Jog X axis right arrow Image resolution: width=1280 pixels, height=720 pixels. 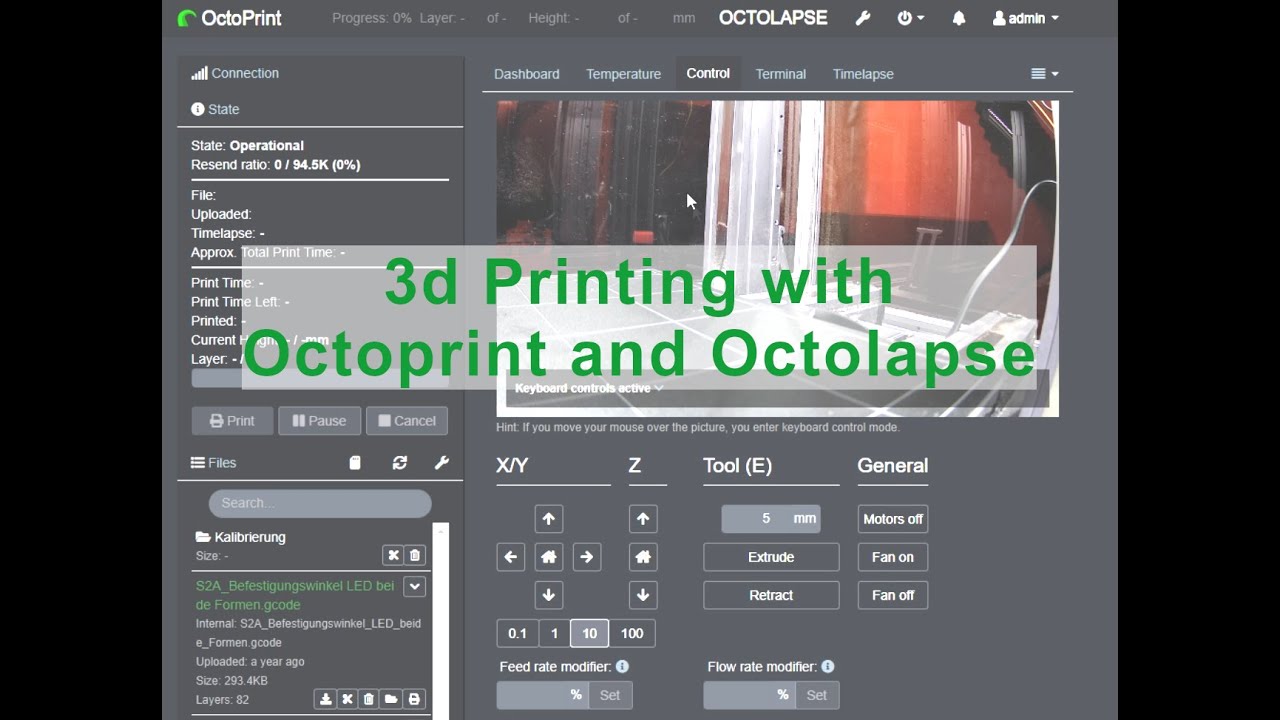587,557
